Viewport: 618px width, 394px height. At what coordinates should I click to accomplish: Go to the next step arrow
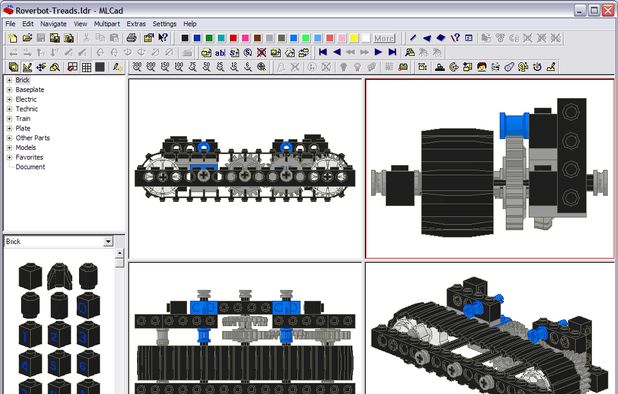click(x=378, y=52)
